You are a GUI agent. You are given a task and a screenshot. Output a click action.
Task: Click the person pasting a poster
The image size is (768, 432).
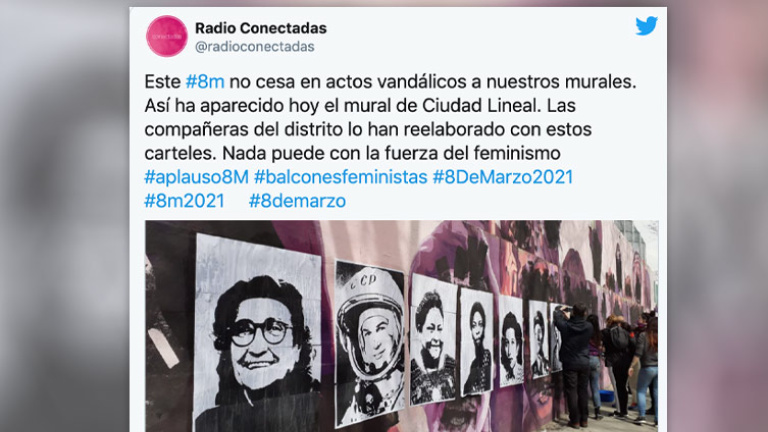tap(574, 364)
